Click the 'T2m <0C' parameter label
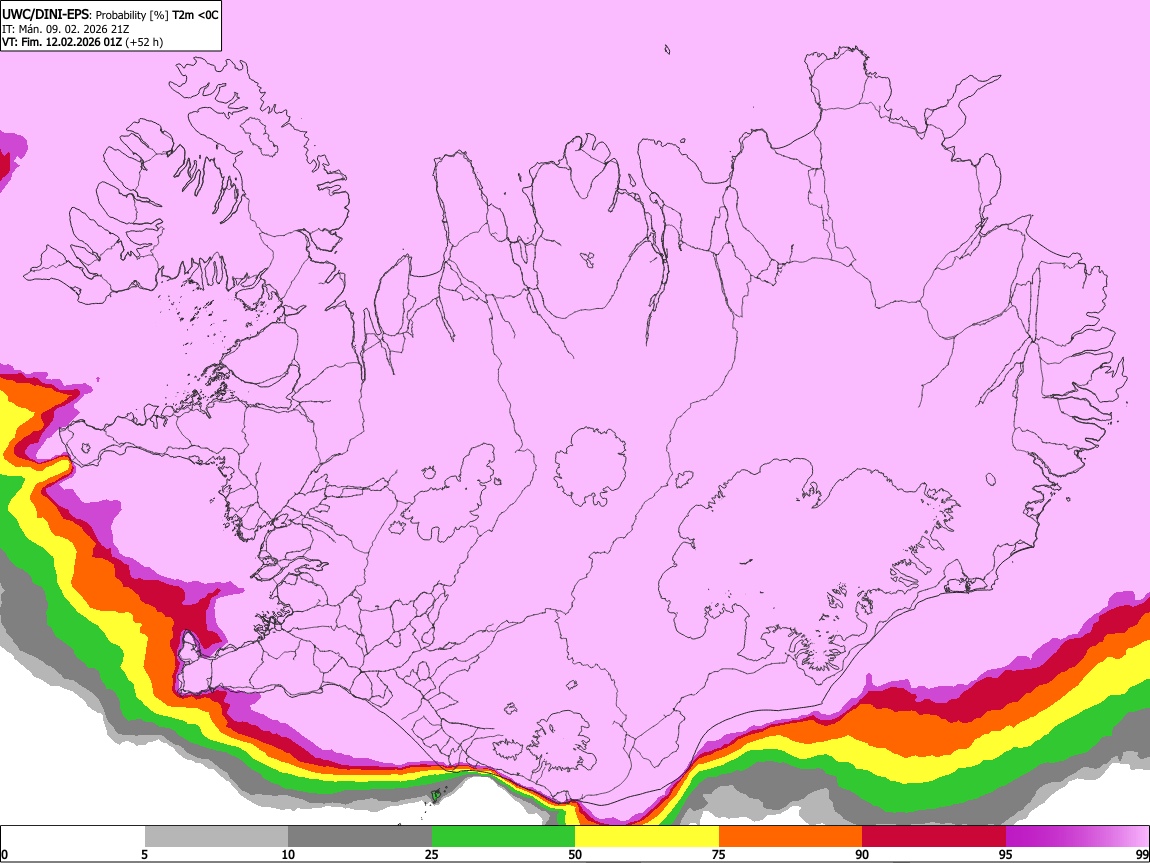The width and height of the screenshot is (1150, 863). [195, 15]
